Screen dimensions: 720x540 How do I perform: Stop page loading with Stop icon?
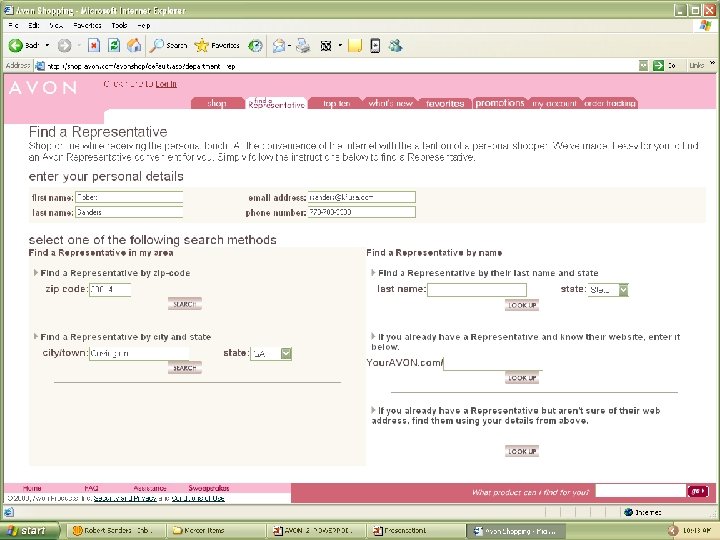pyautogui.click(x=94, y=45)
